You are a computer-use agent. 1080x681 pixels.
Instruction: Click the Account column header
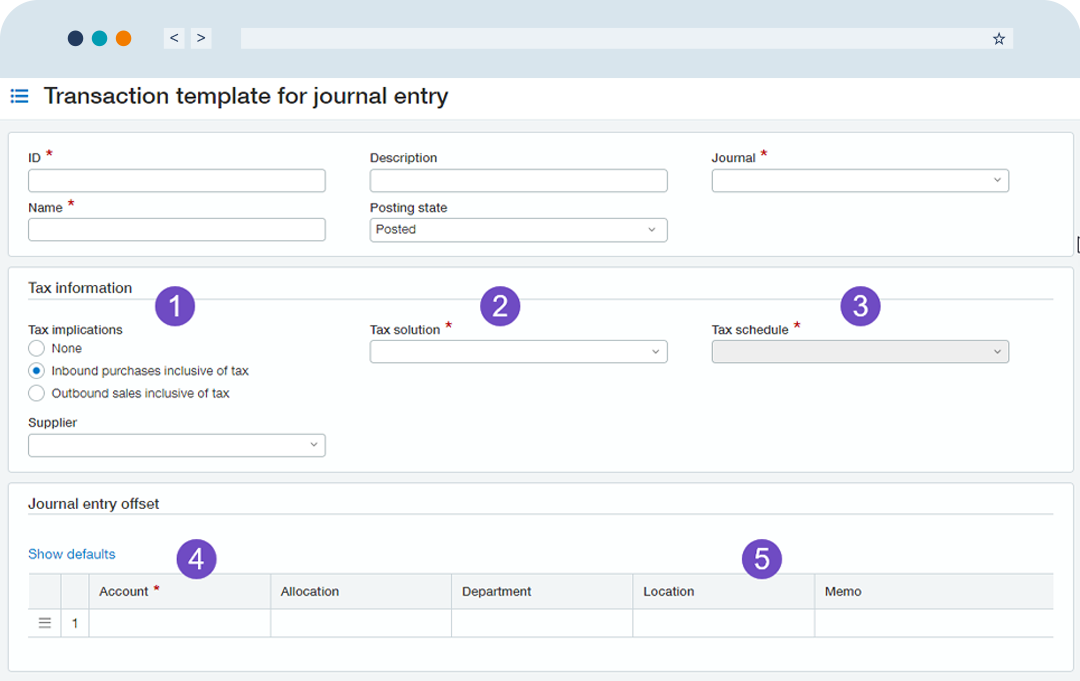124,592
